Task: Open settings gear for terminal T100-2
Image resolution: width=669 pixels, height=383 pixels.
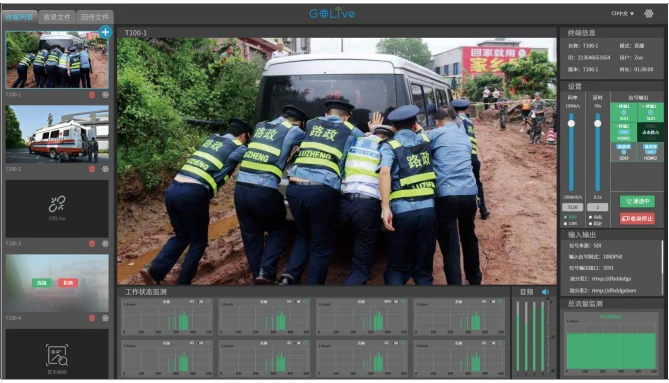Action: tap(105, 169)
